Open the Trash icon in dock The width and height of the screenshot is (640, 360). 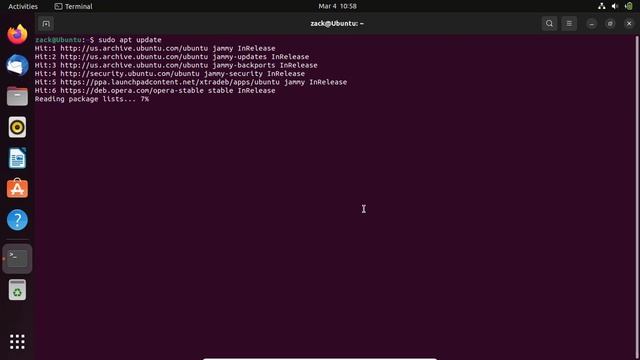[x=17, y=290]
